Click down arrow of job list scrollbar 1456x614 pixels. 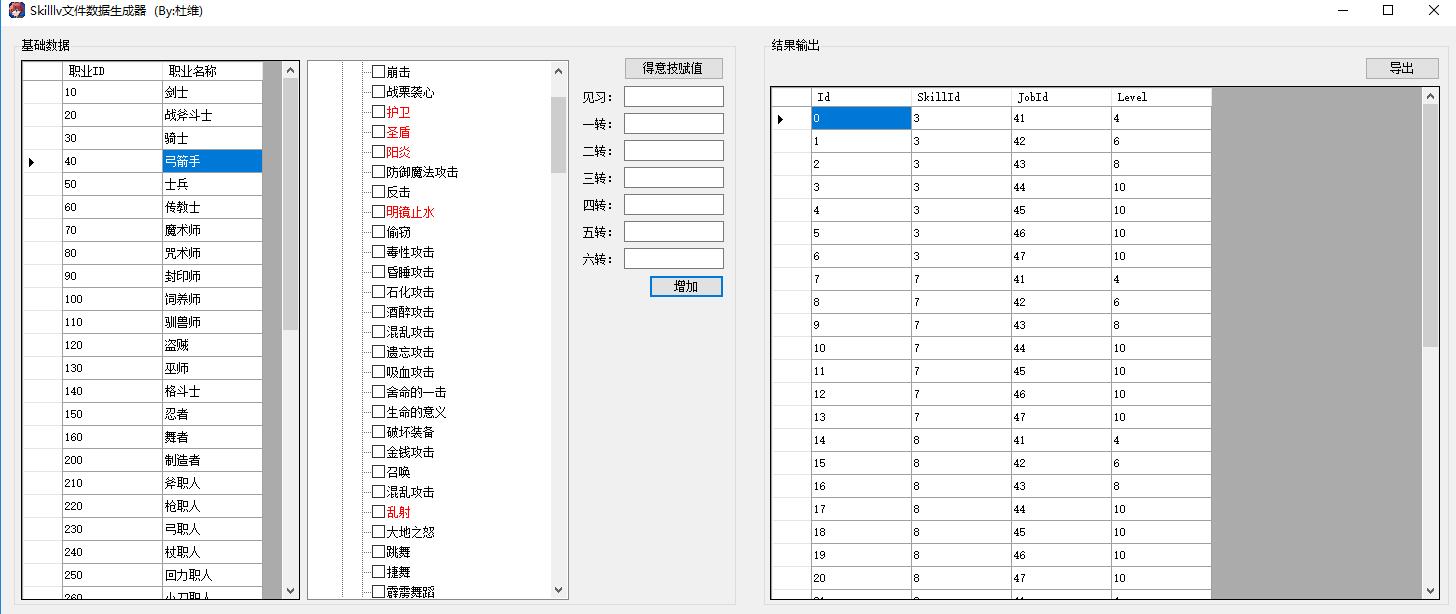click(290, 590)
